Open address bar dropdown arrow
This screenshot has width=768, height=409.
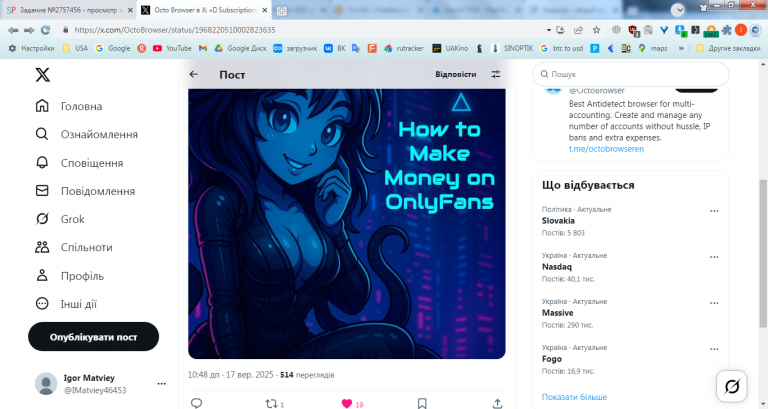pyautogui.click(x=549, y=30)
